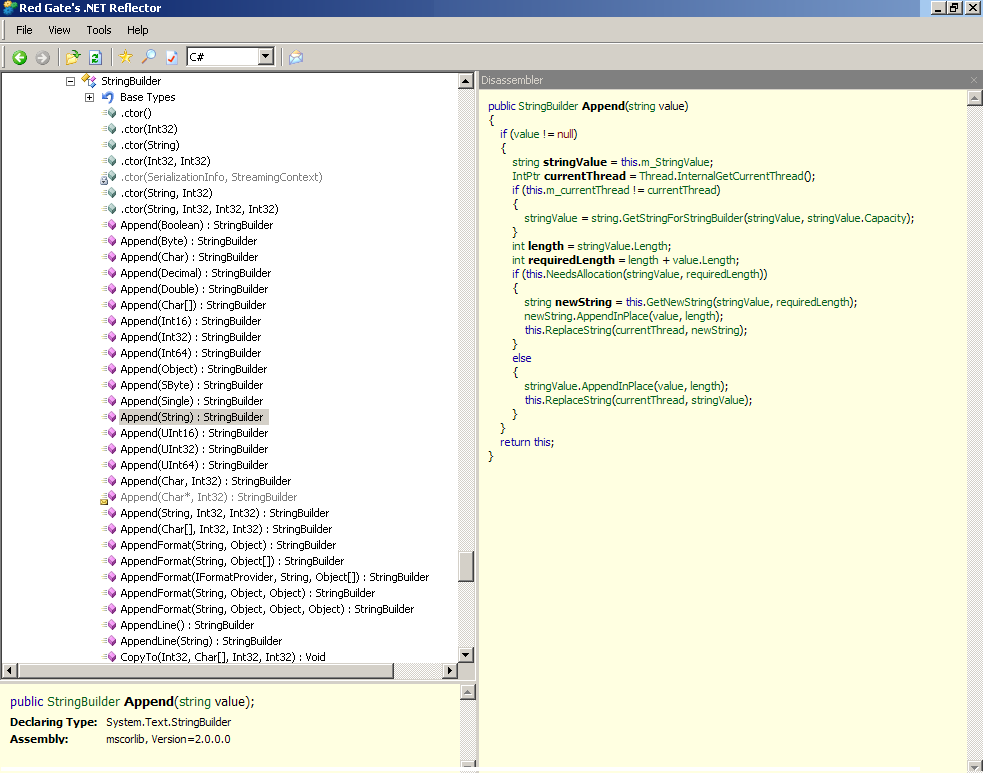The height and width of the screenshot is (773, 983).
Task: Follow the IntPtr type link
Action: (526, 176)
